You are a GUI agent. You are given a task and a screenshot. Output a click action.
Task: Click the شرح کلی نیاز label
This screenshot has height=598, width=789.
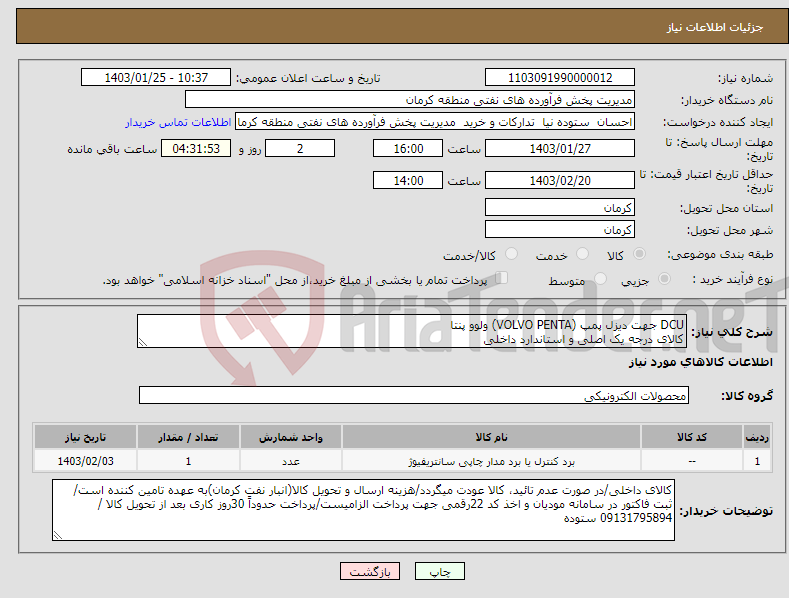[732, 332]
